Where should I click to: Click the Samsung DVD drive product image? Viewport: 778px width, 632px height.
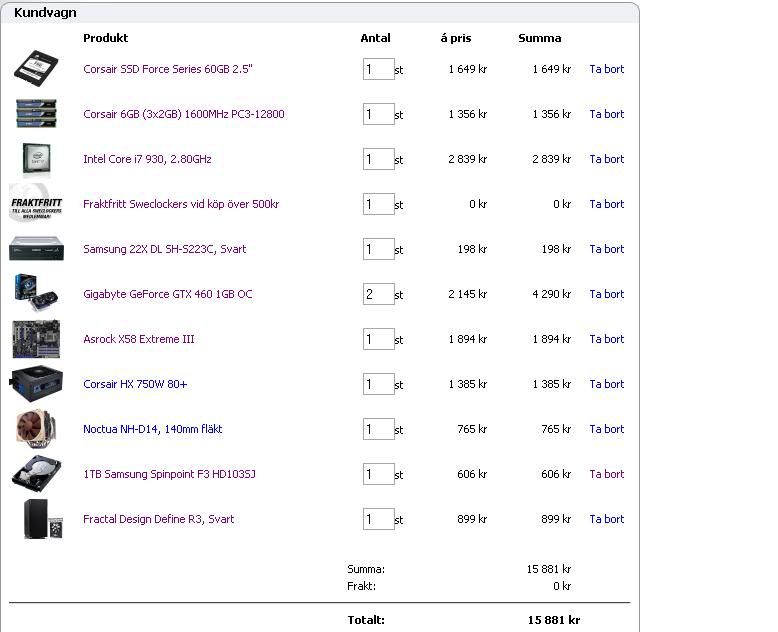[36, 249]
